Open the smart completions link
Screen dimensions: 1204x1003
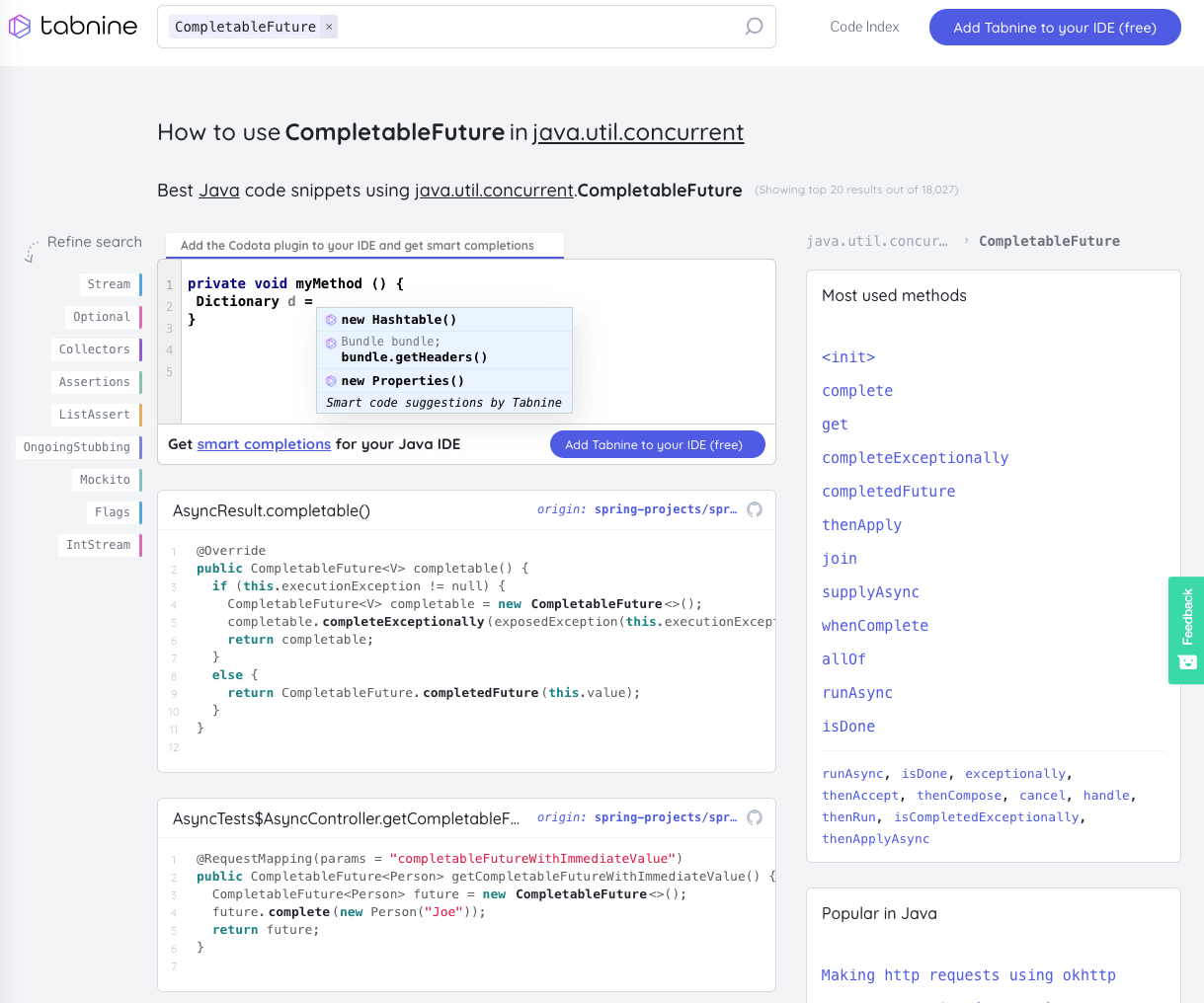264,444
